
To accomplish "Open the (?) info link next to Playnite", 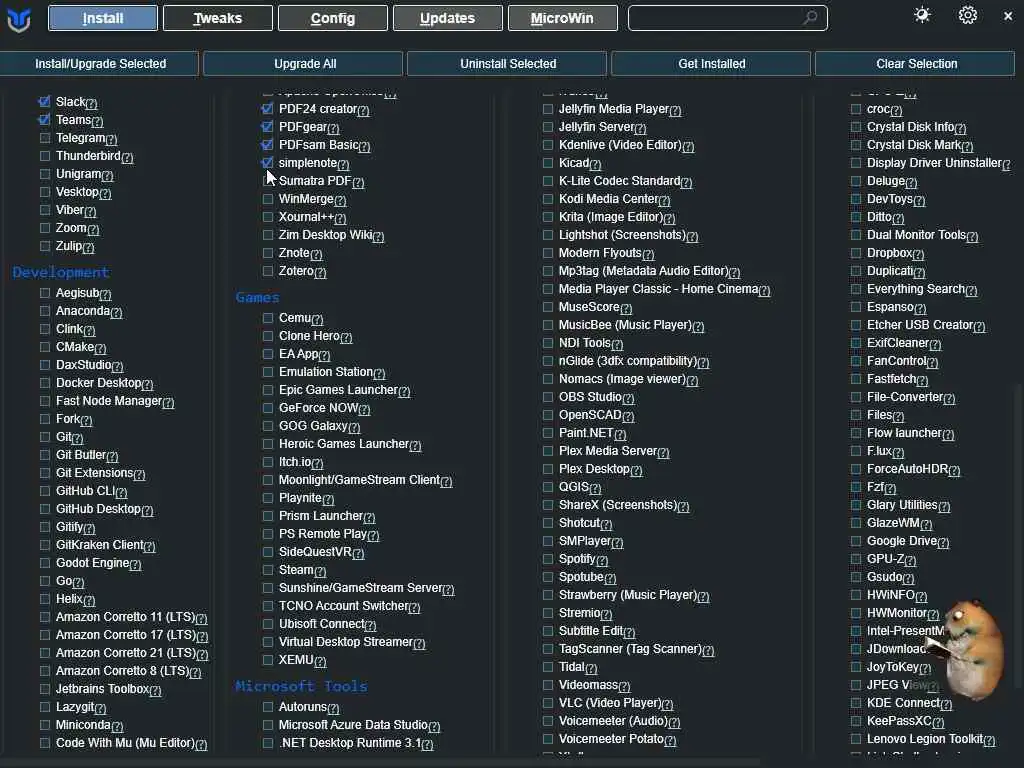I will click(x=328, y=500).
